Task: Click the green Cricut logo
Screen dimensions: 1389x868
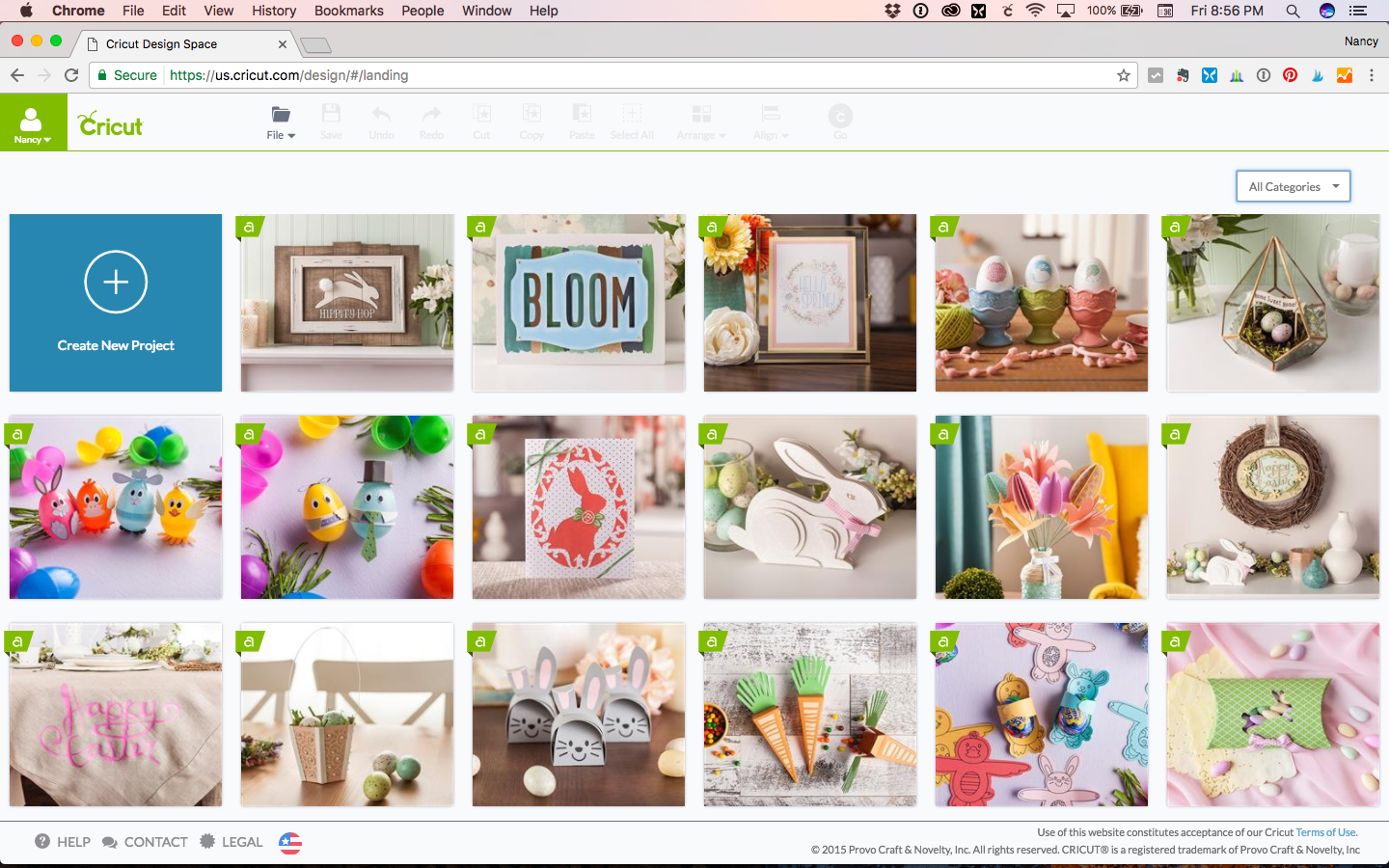Action: pyautogui.click(x=109, y=123)
